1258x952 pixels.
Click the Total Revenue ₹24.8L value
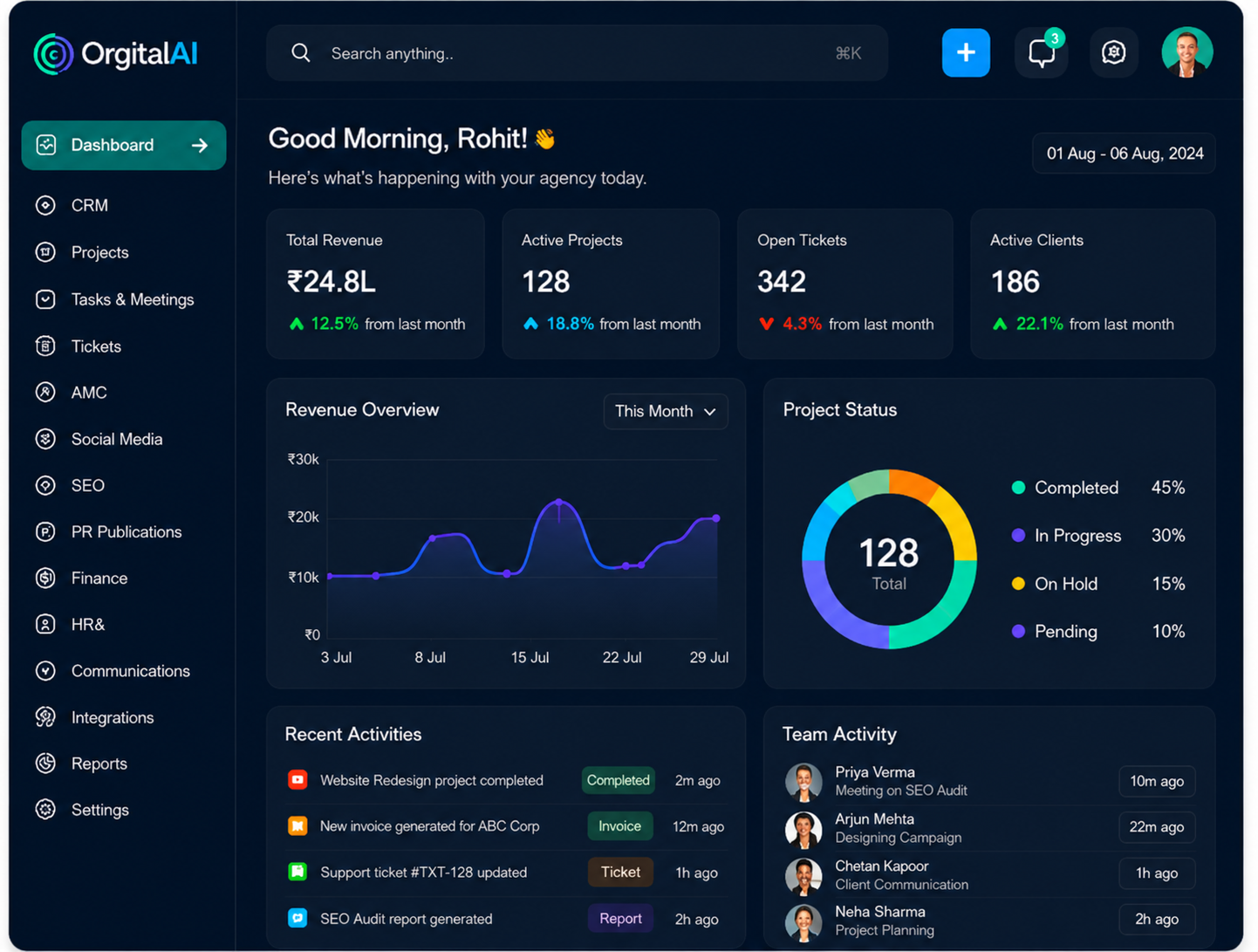[331, 282]
